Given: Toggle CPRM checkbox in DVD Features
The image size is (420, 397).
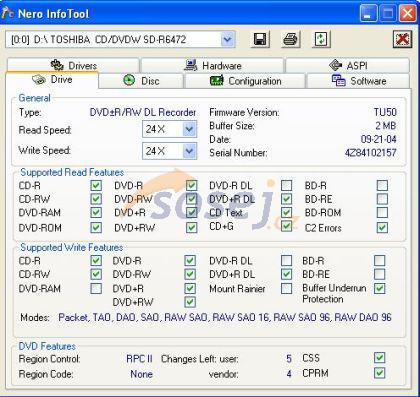Looking at the screenshot, I should pyautogui.click(x=380, y=373).
